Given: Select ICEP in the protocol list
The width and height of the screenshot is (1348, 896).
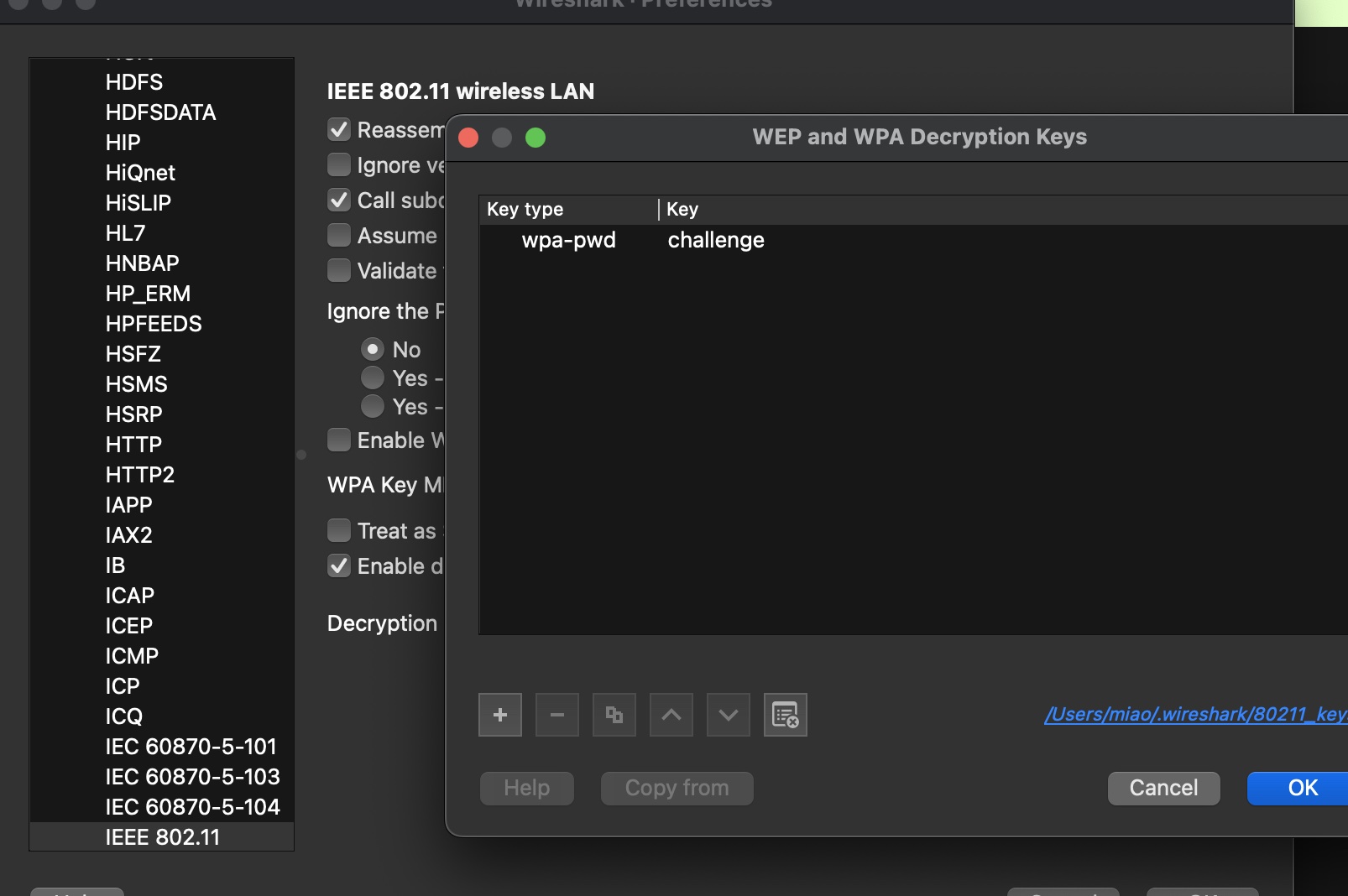Looking at the screenshot, I should (128, 626).
